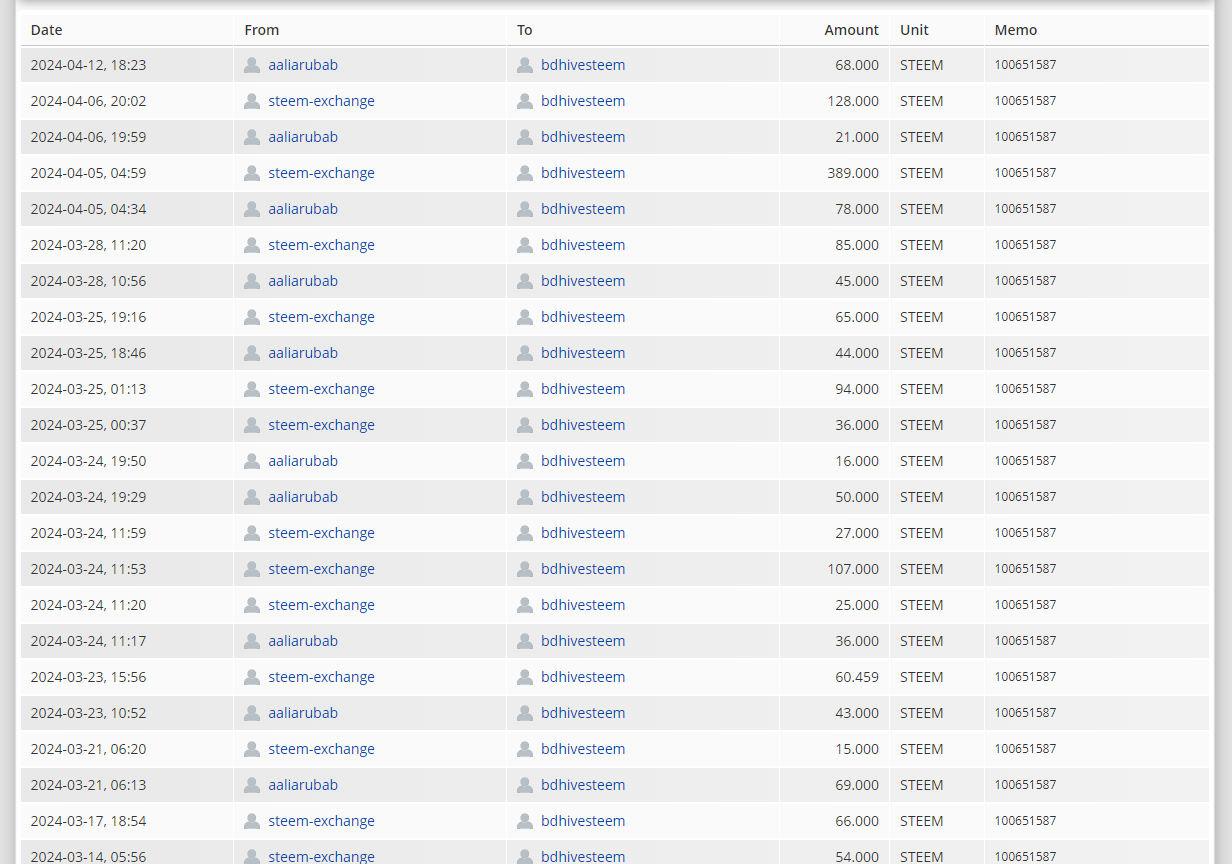Click memo 100651587 in 2024-03-21, 06:13 row
1232x864 pixels.
coord(1025,785)
